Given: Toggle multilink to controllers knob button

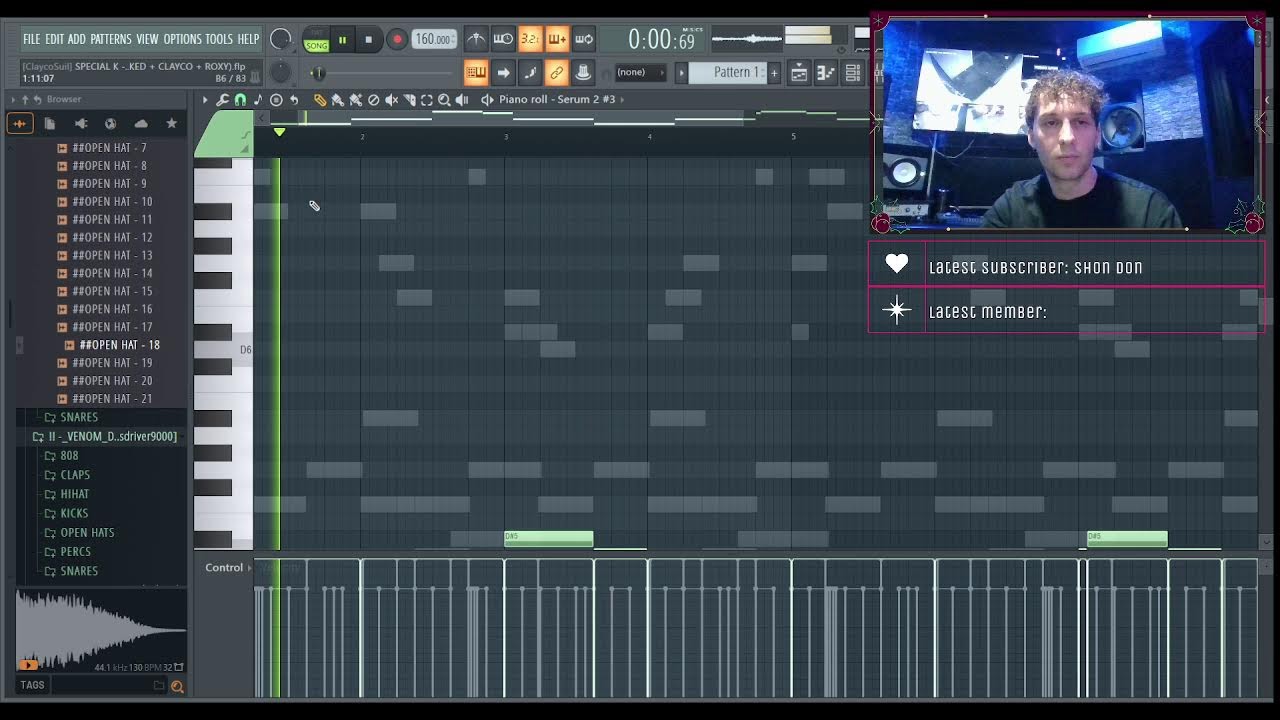Looking at the screenshot, I should tap(583, 72).
